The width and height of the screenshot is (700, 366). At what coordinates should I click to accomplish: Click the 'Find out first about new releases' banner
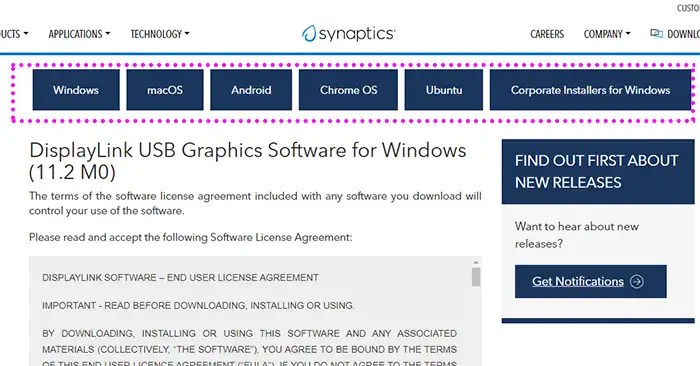598,171
